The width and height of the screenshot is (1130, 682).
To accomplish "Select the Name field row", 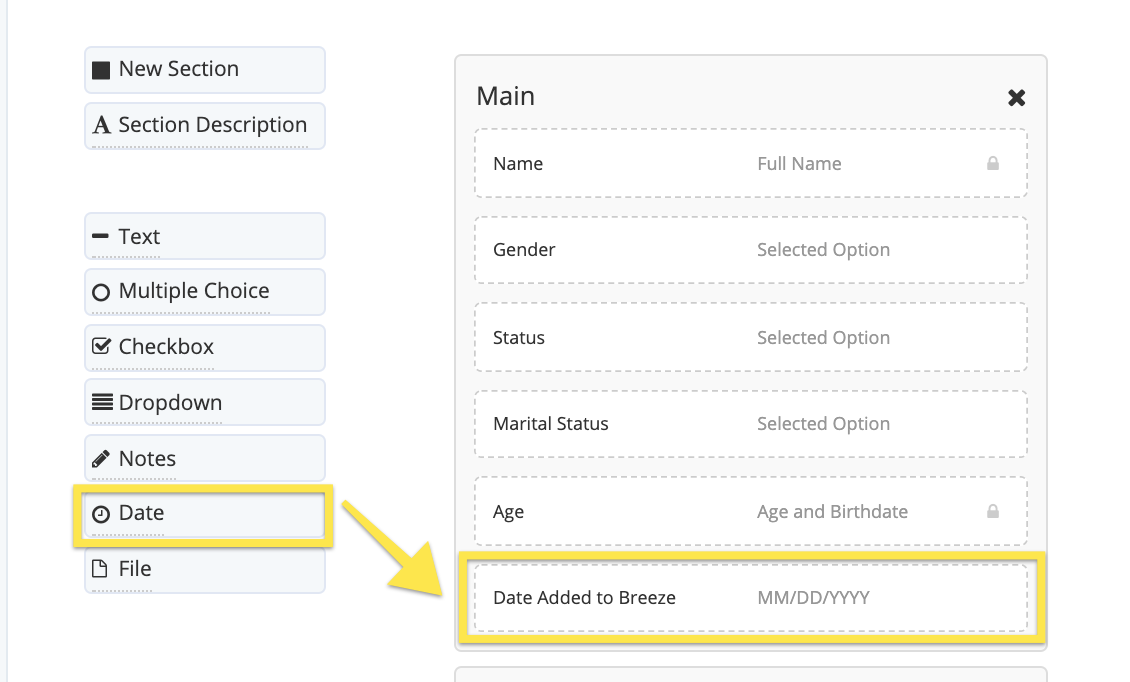I will tap(751, 163).
